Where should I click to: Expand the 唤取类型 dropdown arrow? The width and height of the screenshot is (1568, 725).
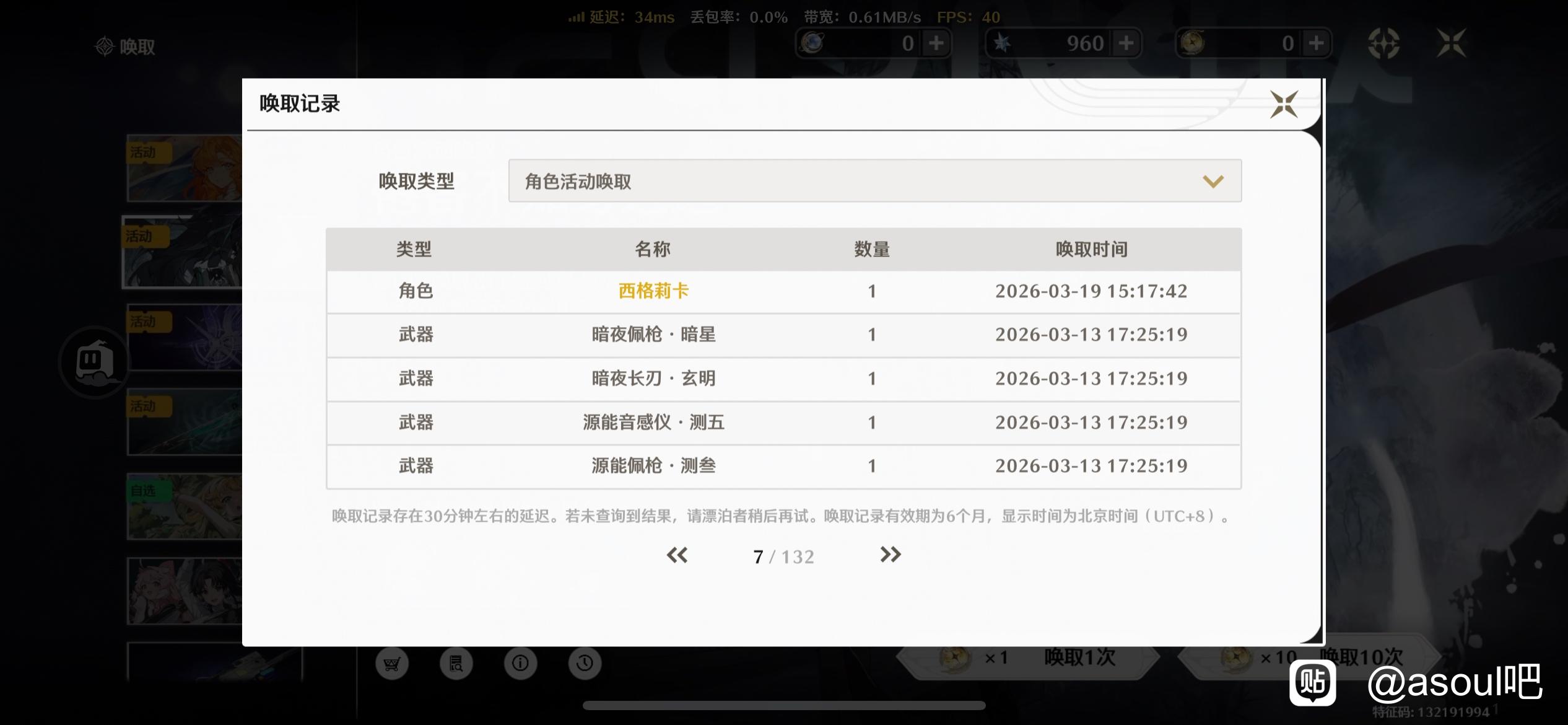click(x=1213, y=181)
